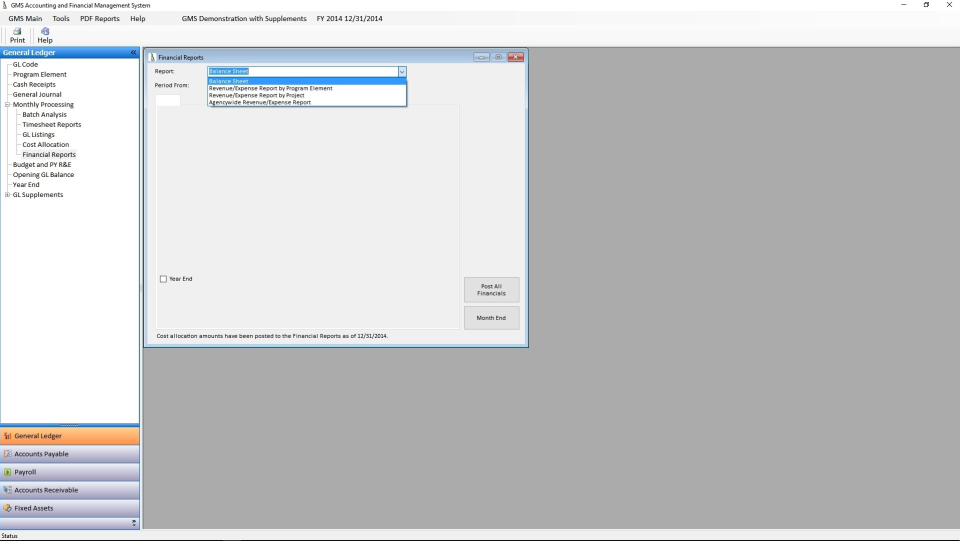Switch to Payroll module

70,472
